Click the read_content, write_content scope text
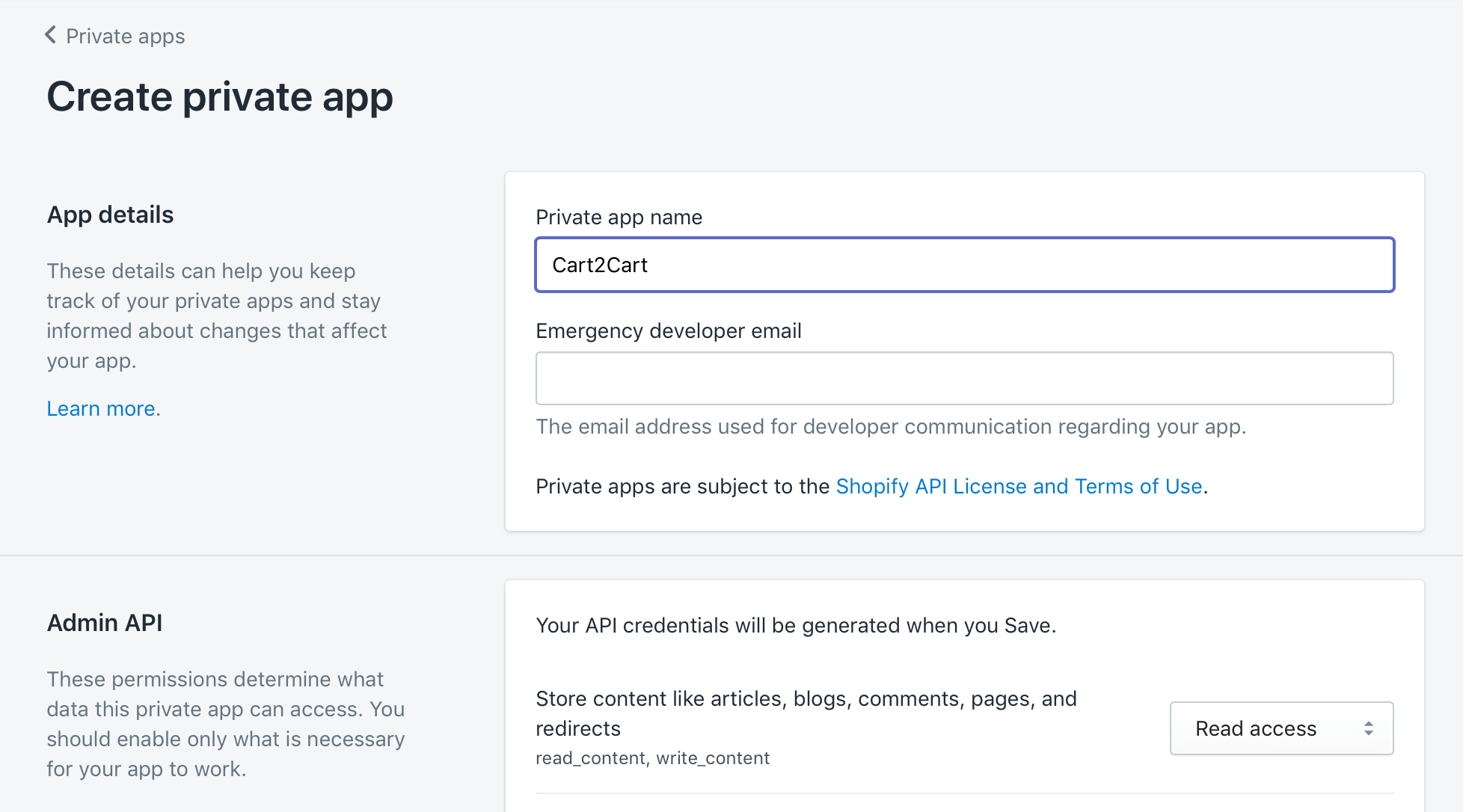Viewport: 1463px width, 812px height. pyautogui.click(x=652, y=758)
